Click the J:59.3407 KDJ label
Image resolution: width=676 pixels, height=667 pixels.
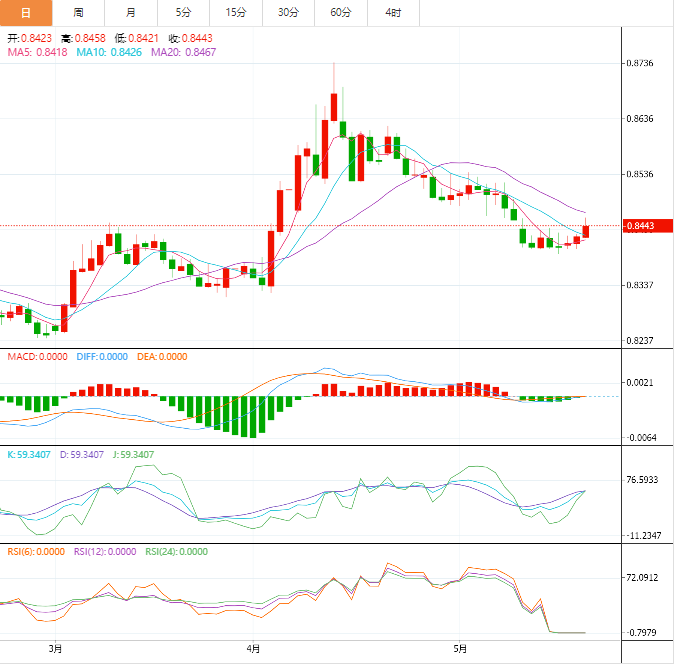[134, 455]
